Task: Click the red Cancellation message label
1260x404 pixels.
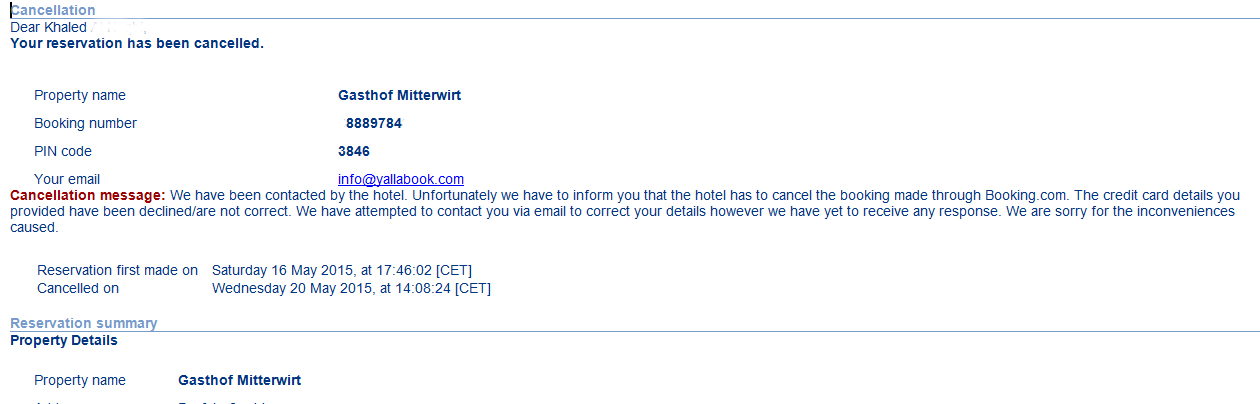Action: [x=87, y=196]
